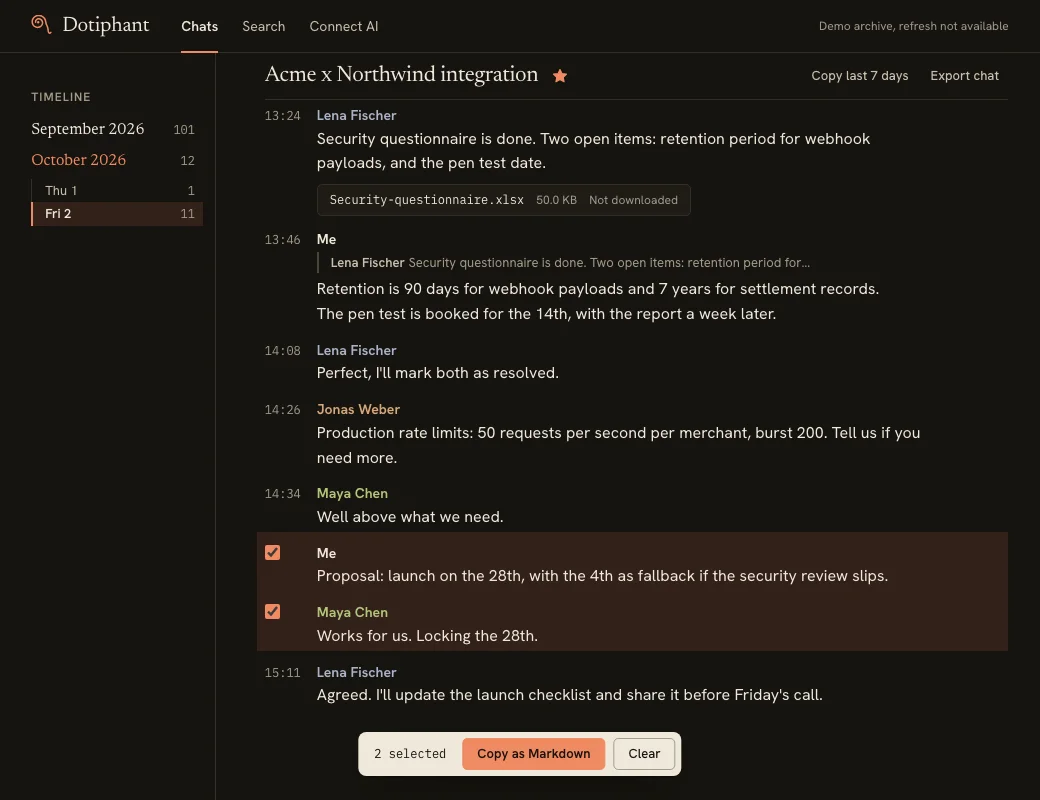Screen dimensions: 1040x800
Task: Switch to the Search tab
Action: [x=263, y=27]
